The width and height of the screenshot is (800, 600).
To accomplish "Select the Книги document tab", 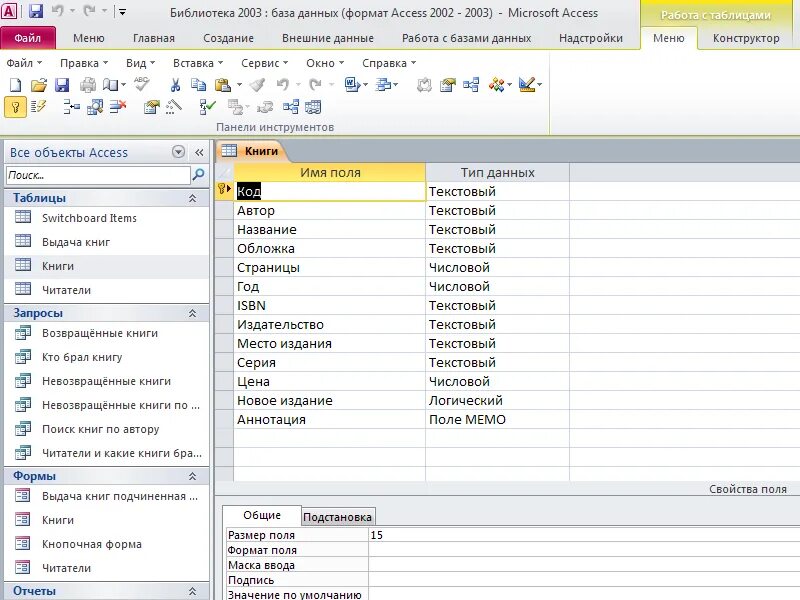I will point(252,151).
